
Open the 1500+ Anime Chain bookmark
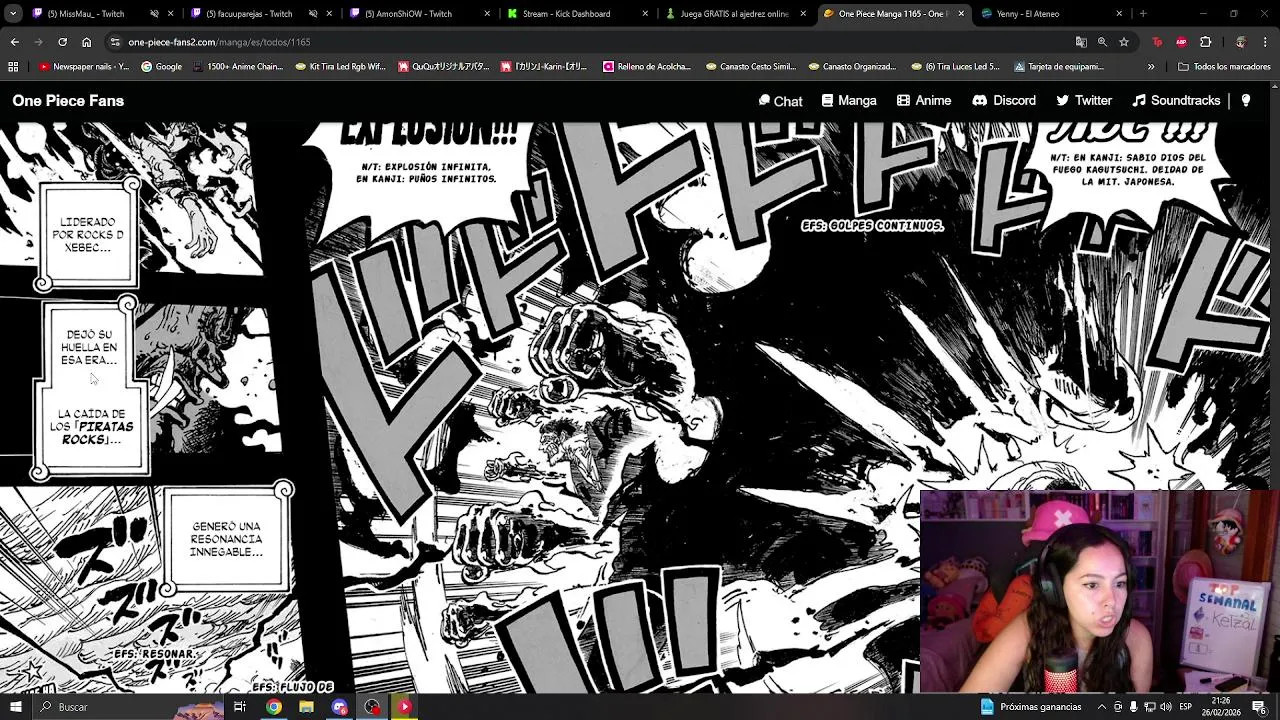tap(237, 67)
